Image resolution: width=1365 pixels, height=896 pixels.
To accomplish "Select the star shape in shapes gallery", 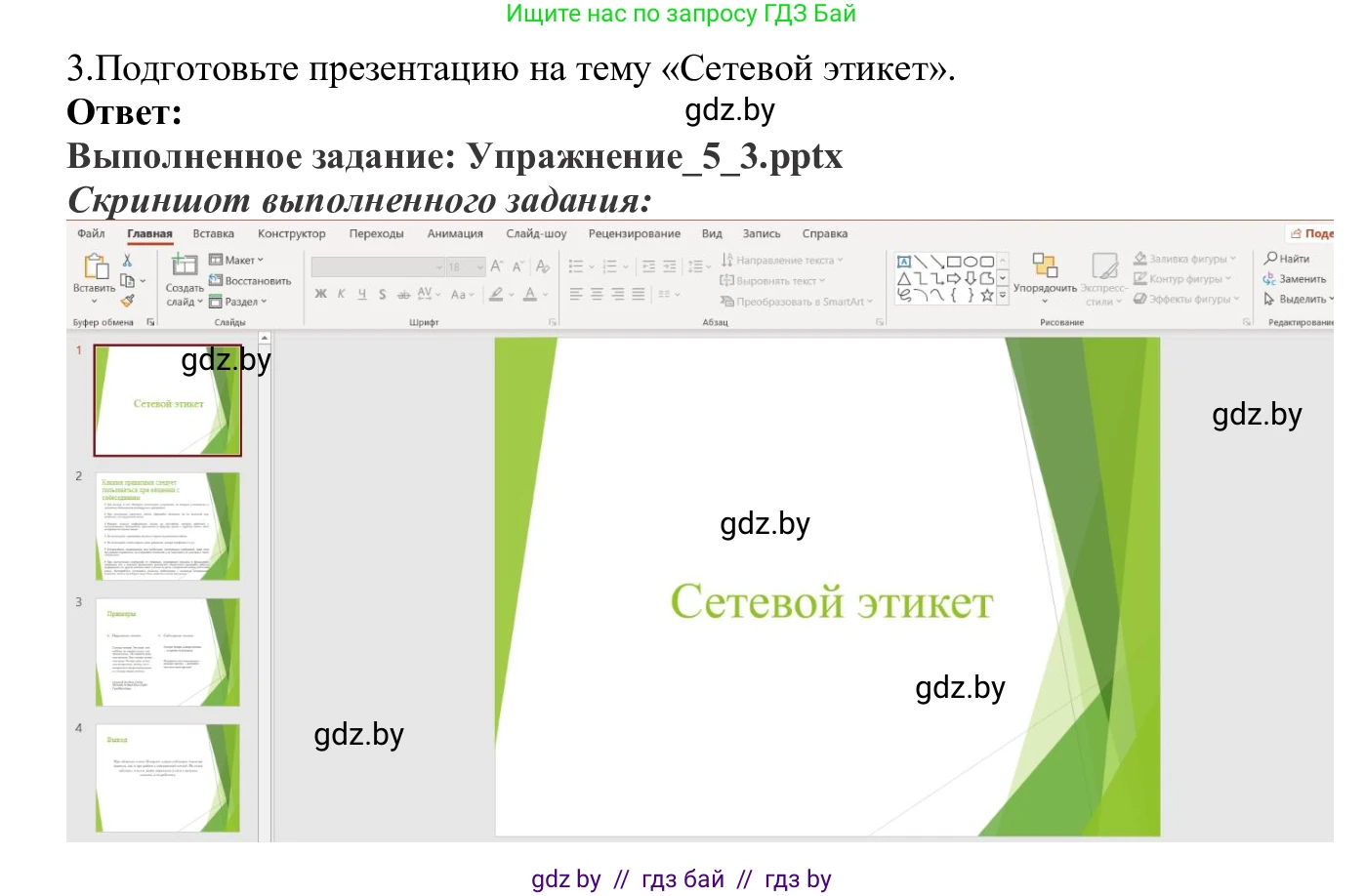I will tap(987, 295).
